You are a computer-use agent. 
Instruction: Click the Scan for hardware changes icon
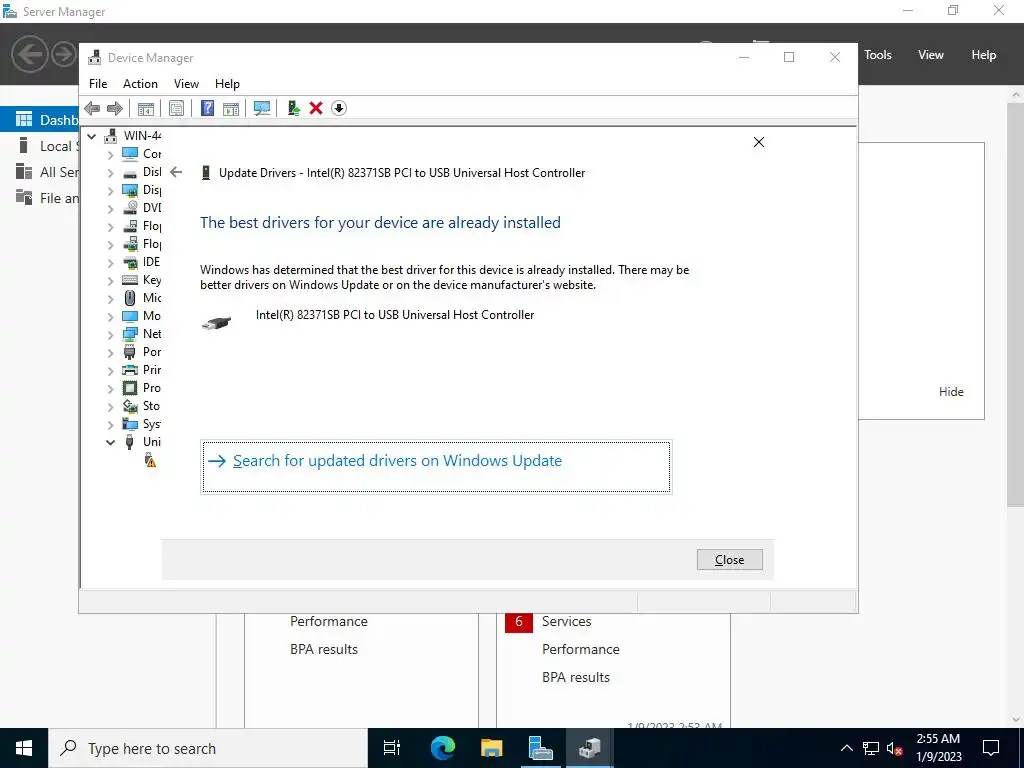262,108
